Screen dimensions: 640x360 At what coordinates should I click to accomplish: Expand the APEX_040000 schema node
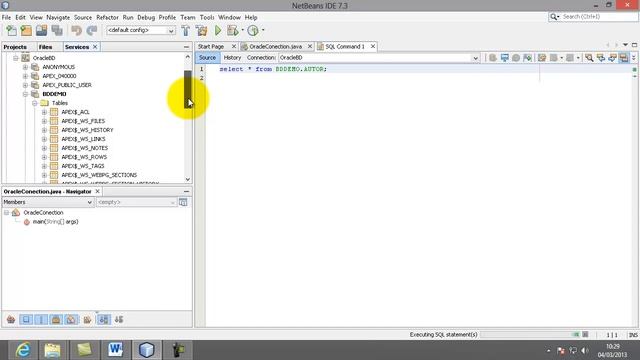click(25, 76)
